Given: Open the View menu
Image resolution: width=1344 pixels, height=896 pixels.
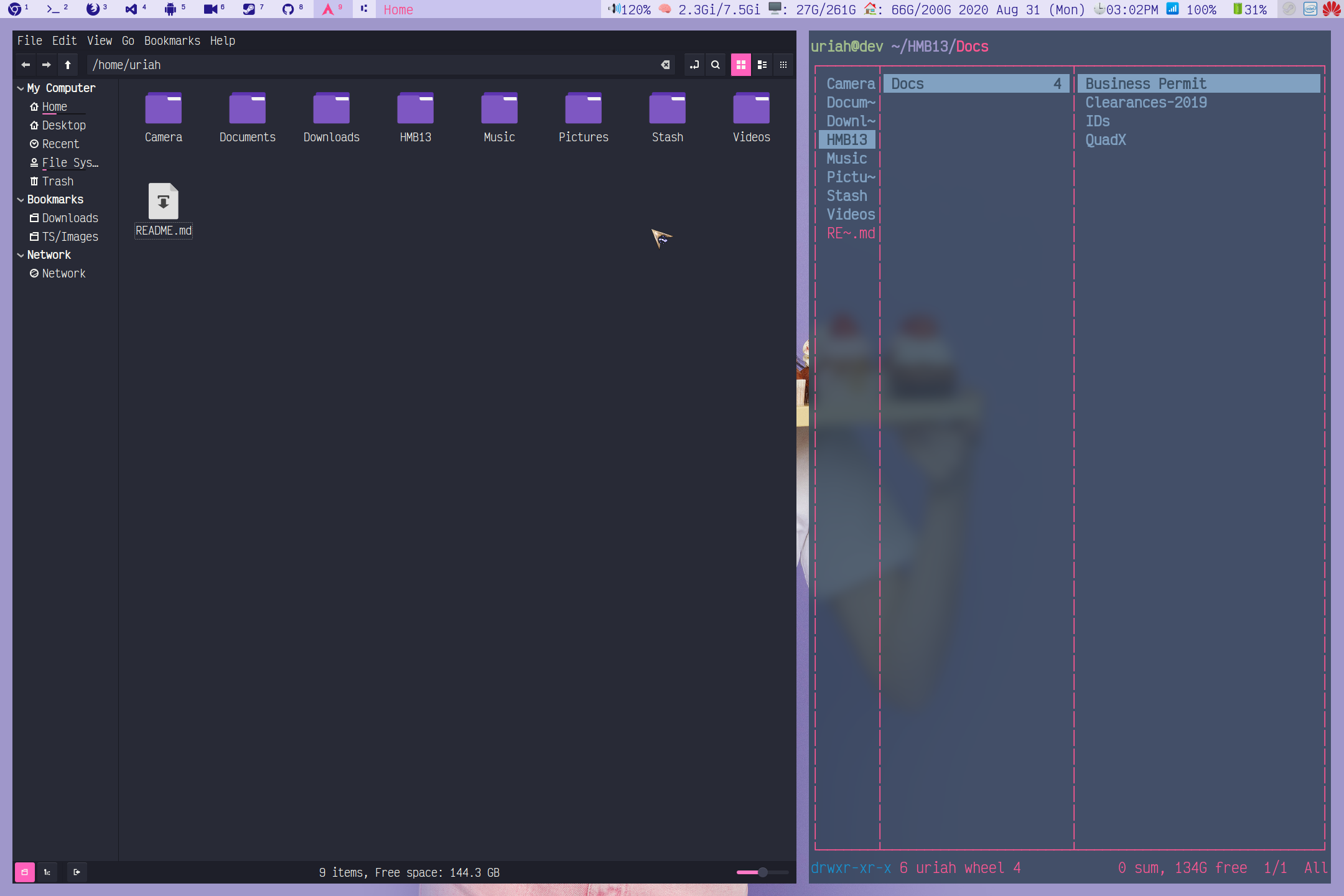Looking at the screenshot, I should [x=100, y=40].
